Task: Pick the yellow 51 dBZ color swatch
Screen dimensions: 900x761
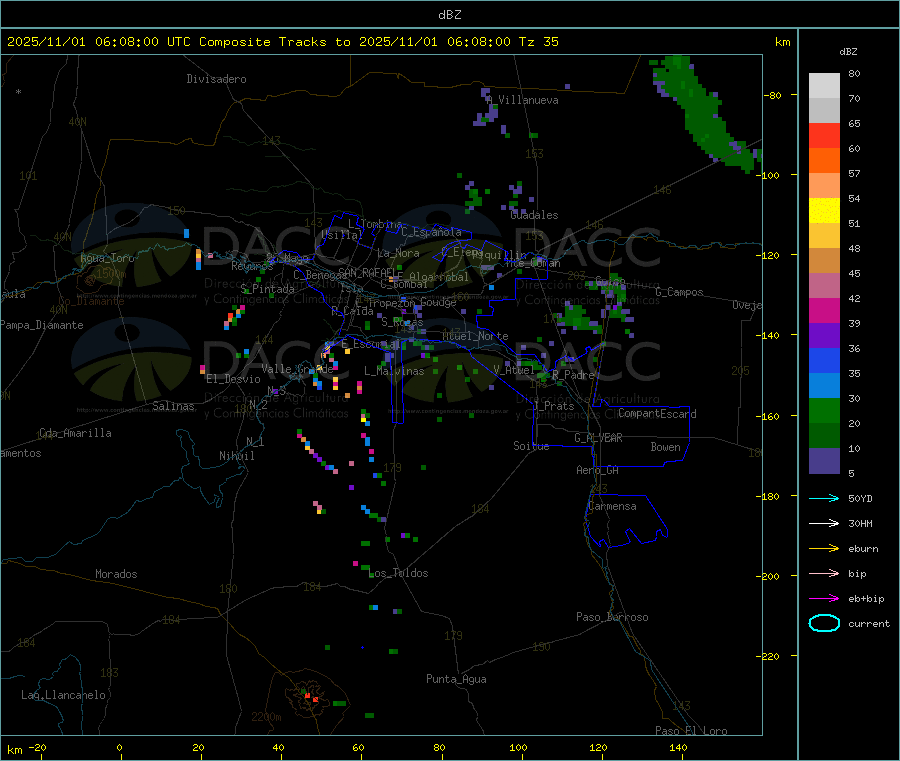Action: click(824, 211)
